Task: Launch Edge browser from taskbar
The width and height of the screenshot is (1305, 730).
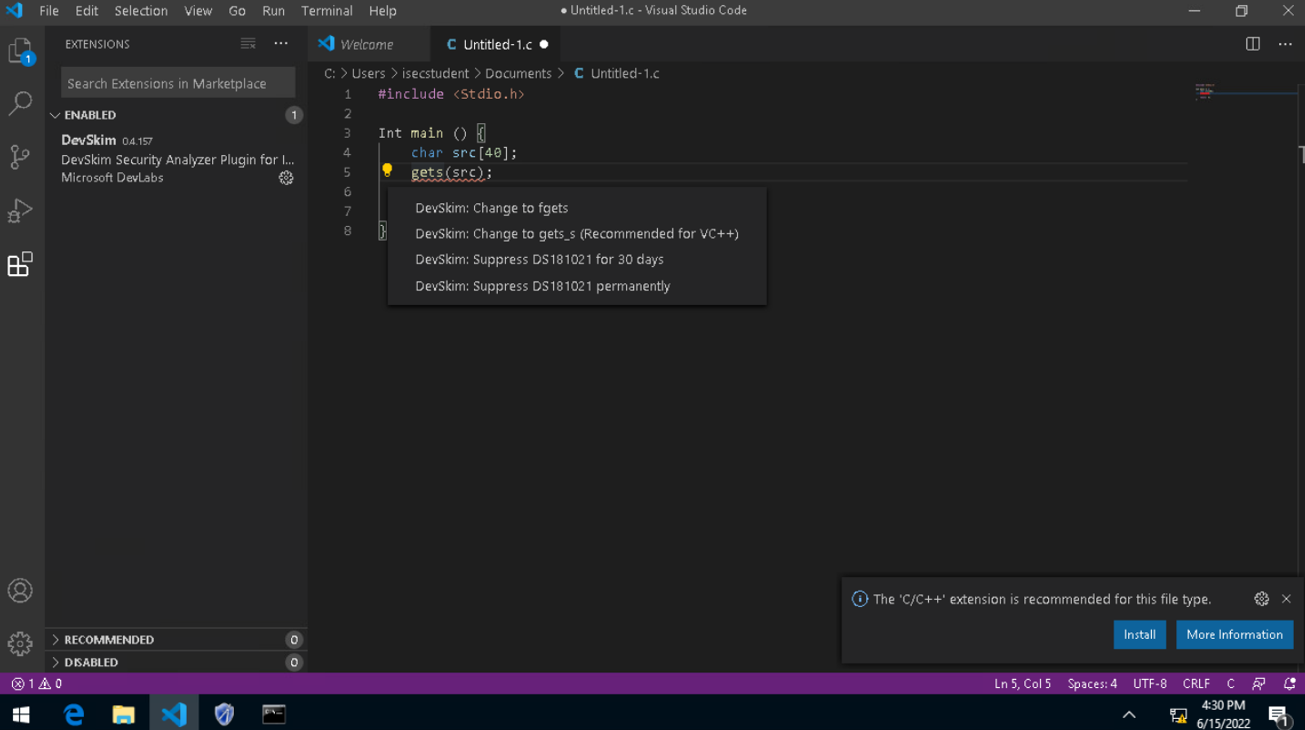Action: tap(73, 714)
